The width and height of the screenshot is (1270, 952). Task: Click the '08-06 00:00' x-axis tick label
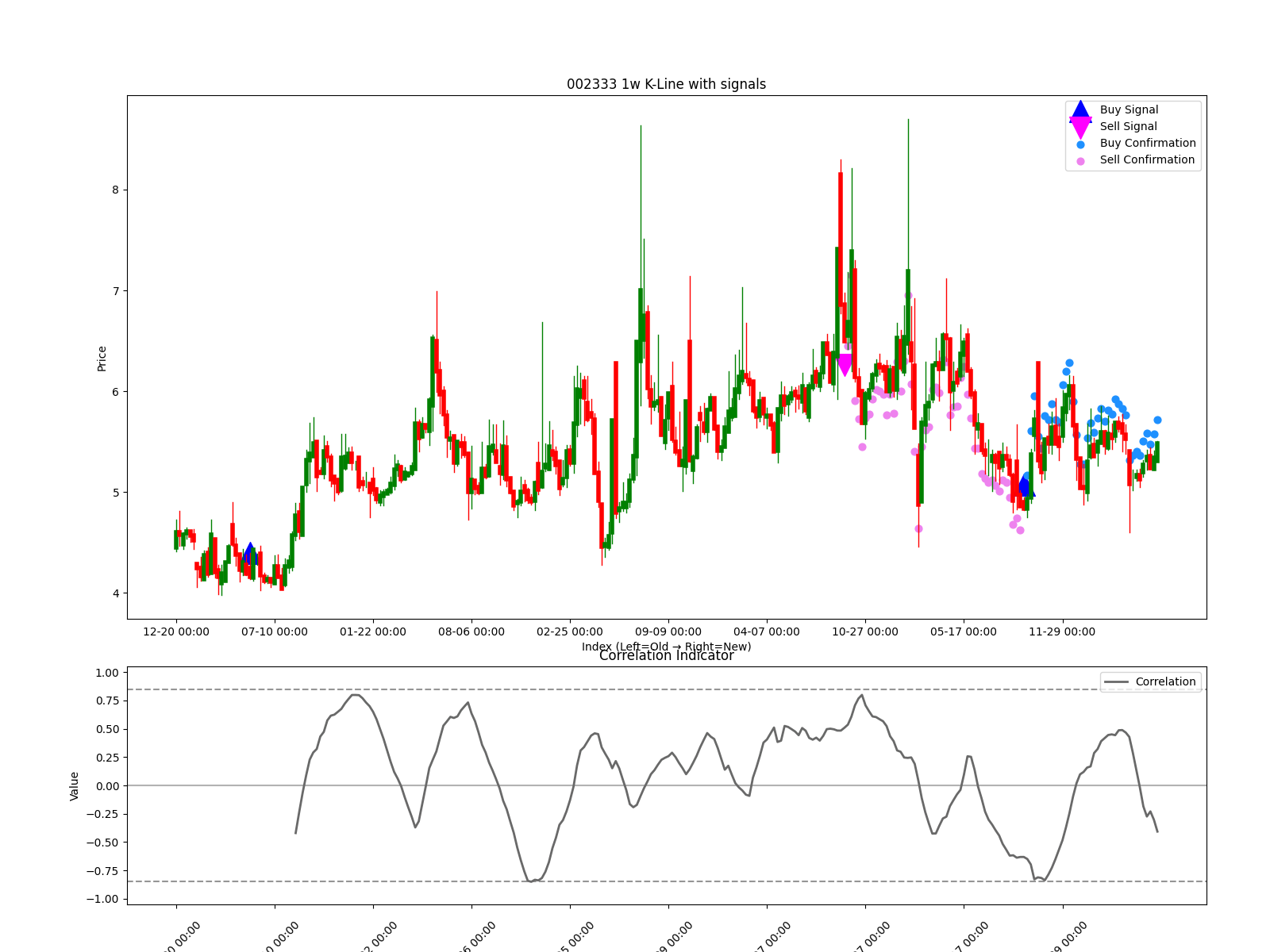click(x=471, y=631)
